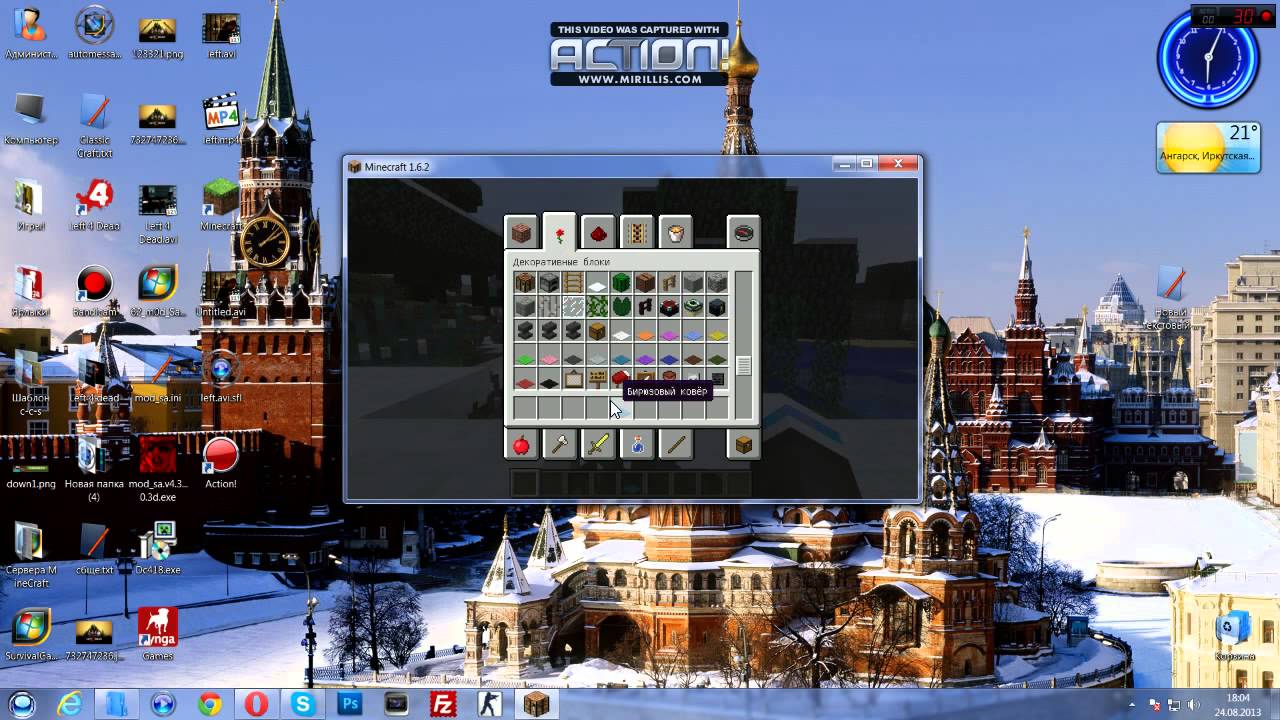This screenshot has width=1280, height=720.
Task: Select the ladder item
Action: [x=573, y=282]
